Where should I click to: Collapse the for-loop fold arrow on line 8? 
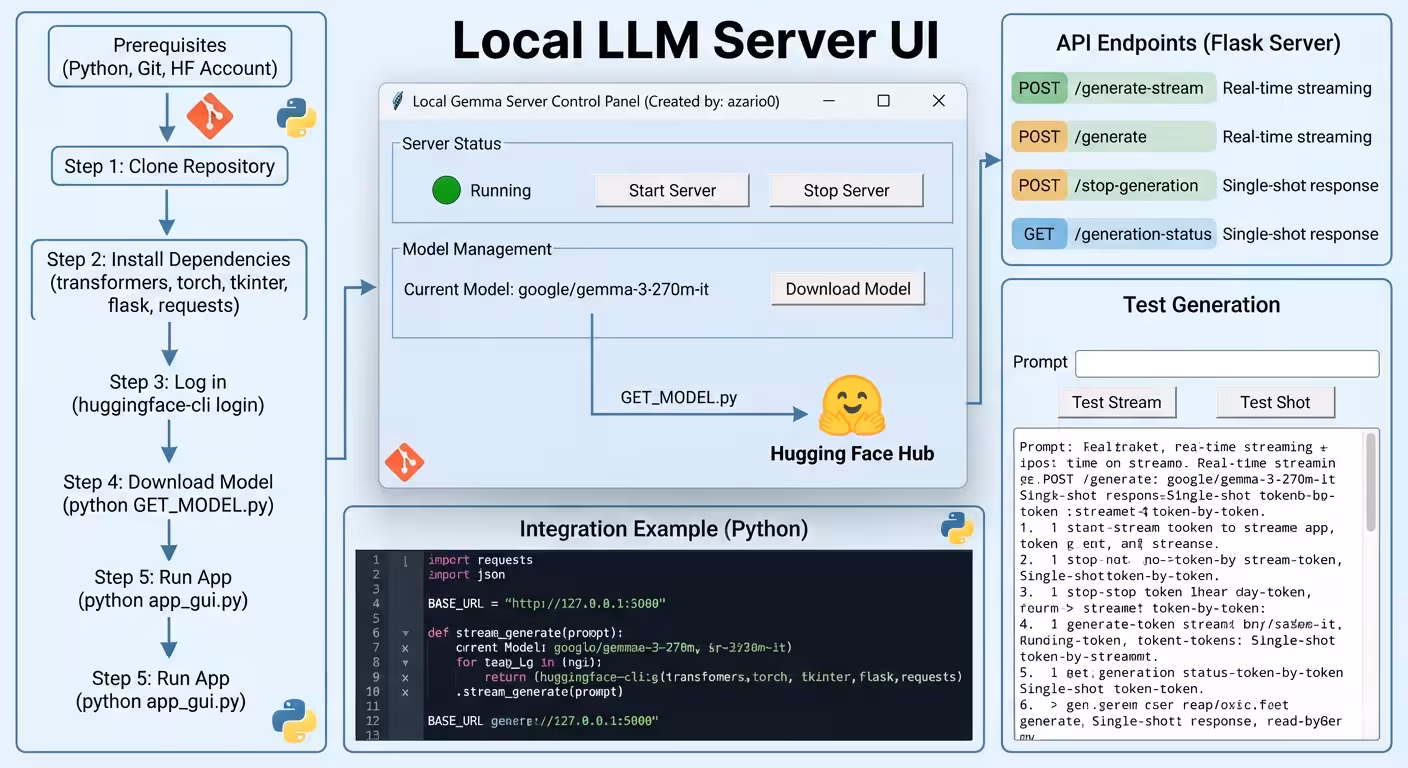(x=405, y=662)
